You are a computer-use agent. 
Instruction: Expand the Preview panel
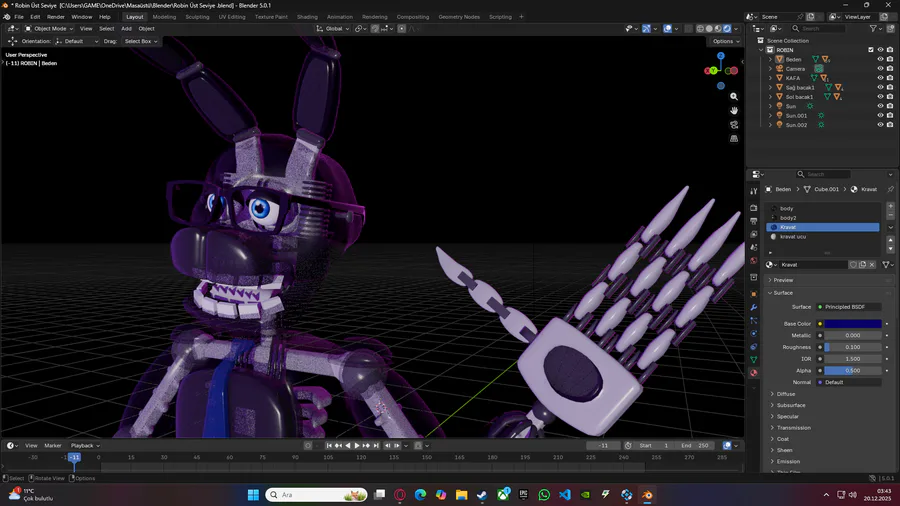click(783, 280)
